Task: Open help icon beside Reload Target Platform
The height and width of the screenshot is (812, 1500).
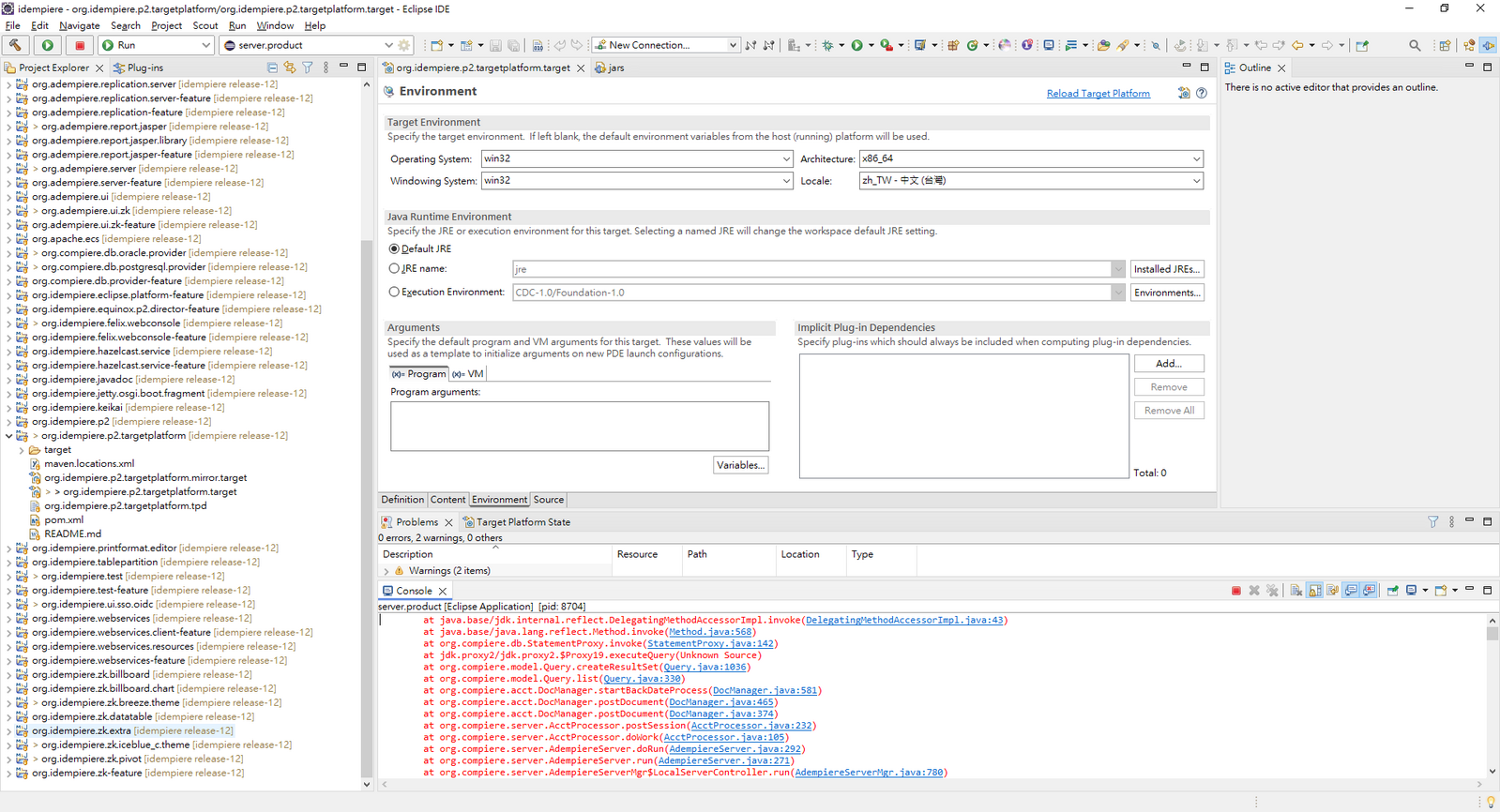Action: click(x=1202, y=93)
